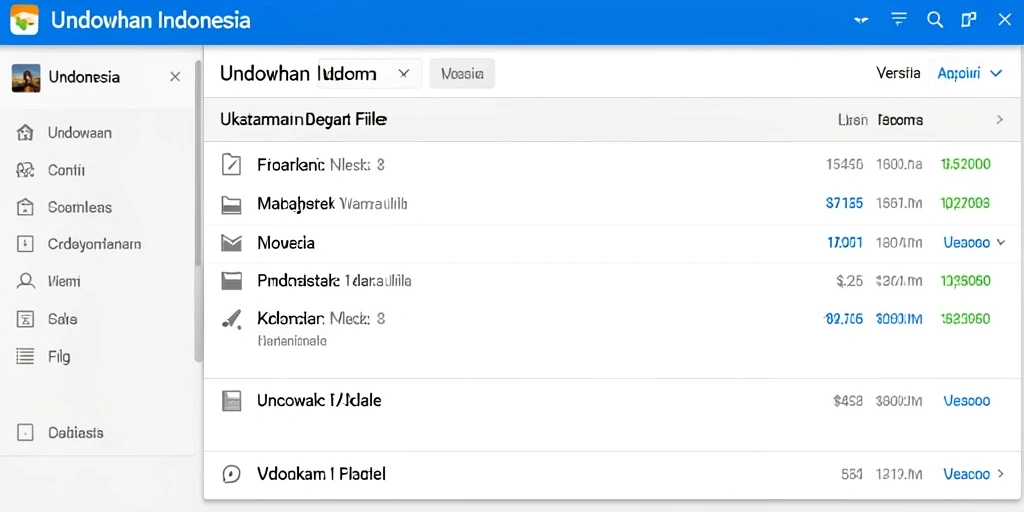Click the search magnifier in title bar
1024x512 pixels.
(x=935, y=20)
